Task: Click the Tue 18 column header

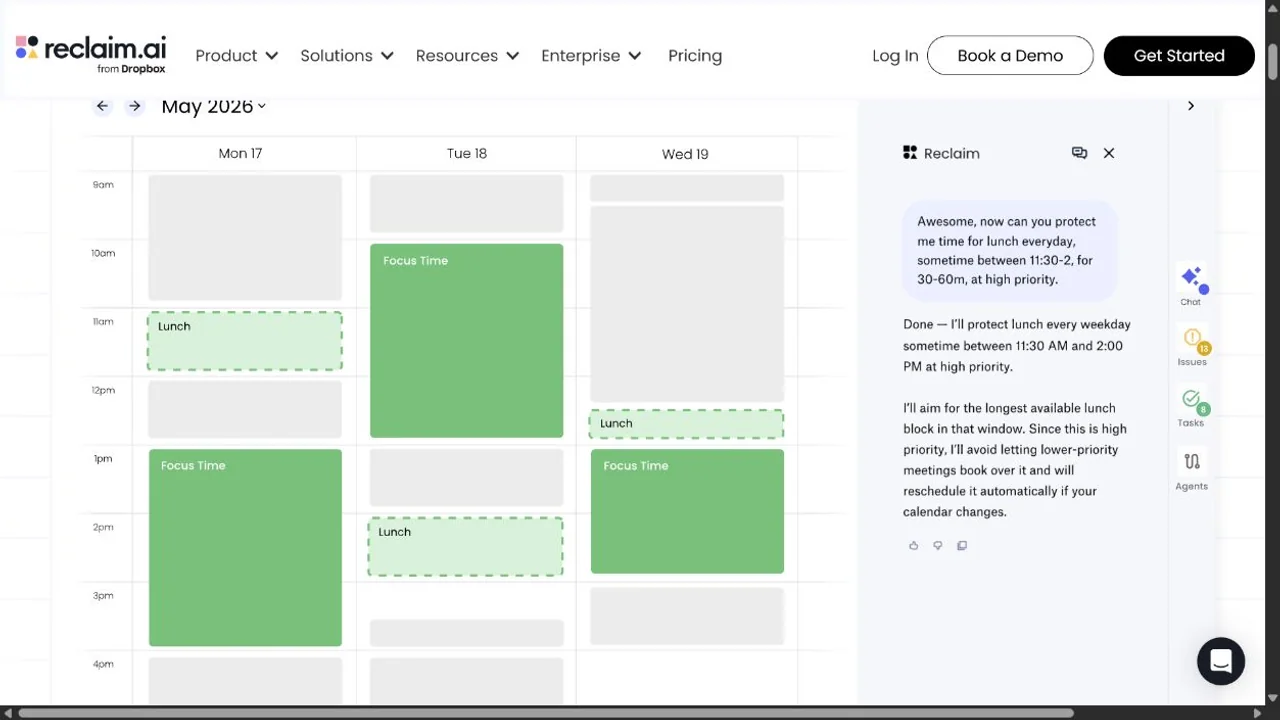Action: click(x=467, y=154)
